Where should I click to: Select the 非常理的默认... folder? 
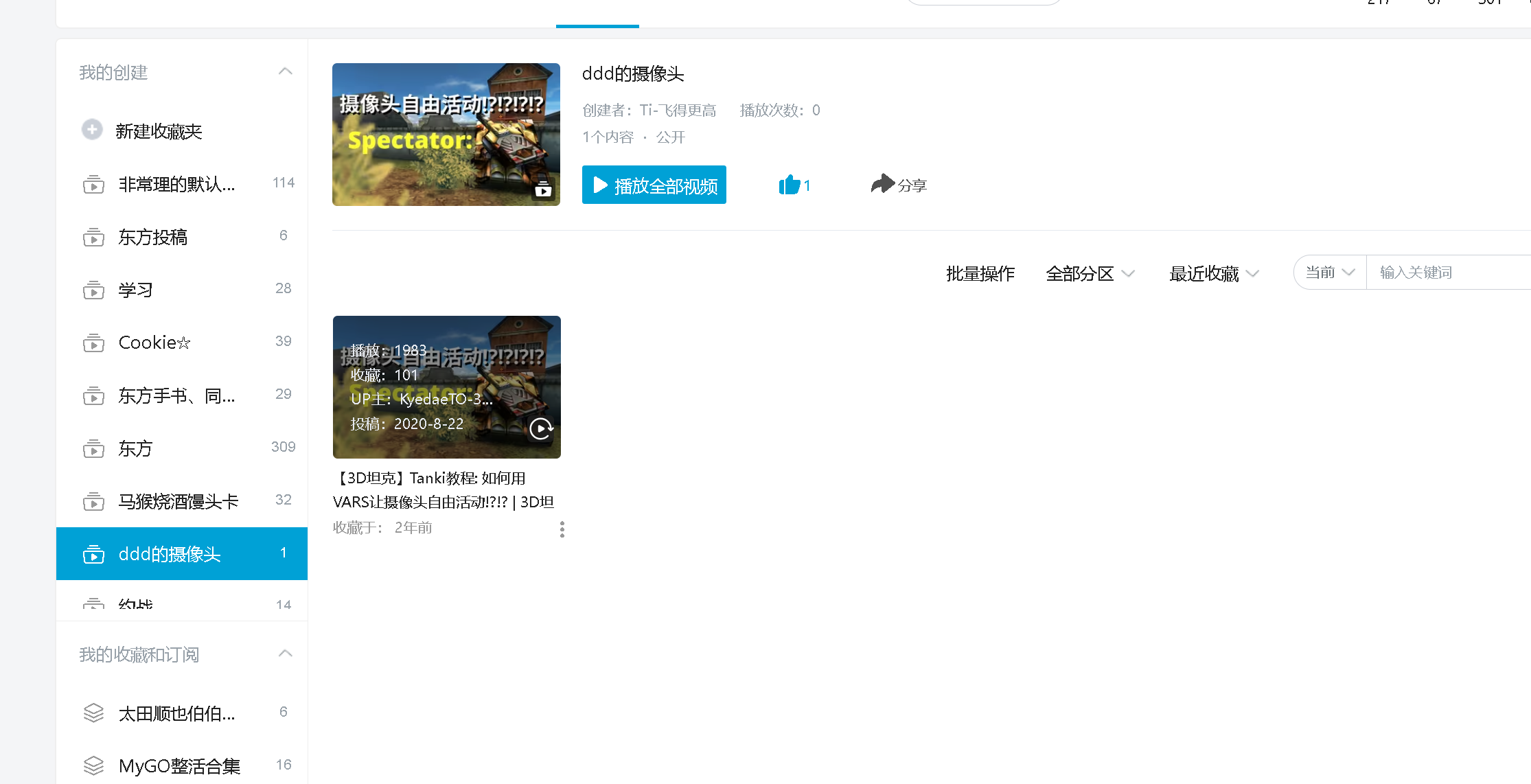pos(182,184)
